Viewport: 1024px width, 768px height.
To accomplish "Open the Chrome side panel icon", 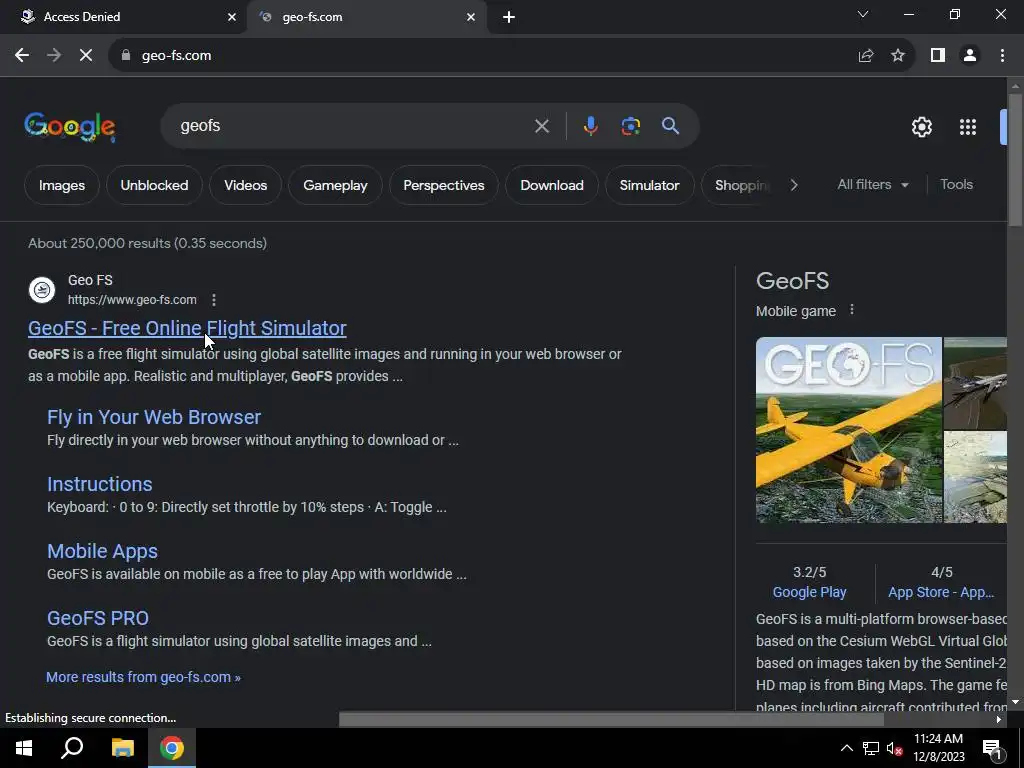I will [x=938, y=56].
